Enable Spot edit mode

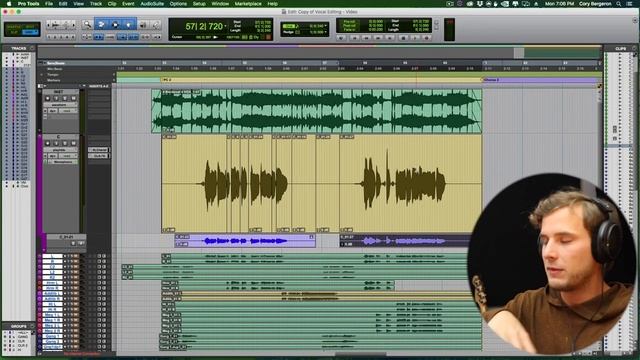[30, 27]
